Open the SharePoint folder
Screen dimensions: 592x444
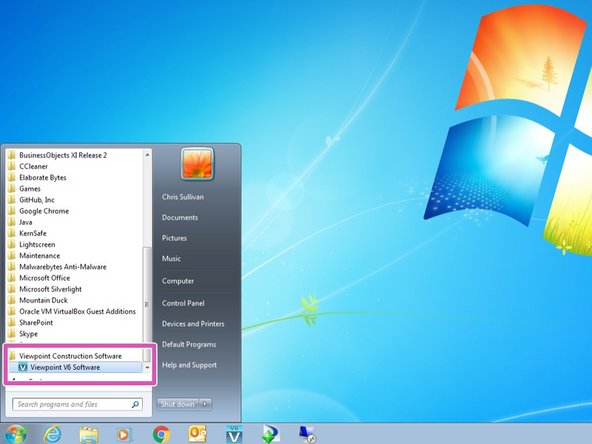pyautogui.click(x=36, y=322)
